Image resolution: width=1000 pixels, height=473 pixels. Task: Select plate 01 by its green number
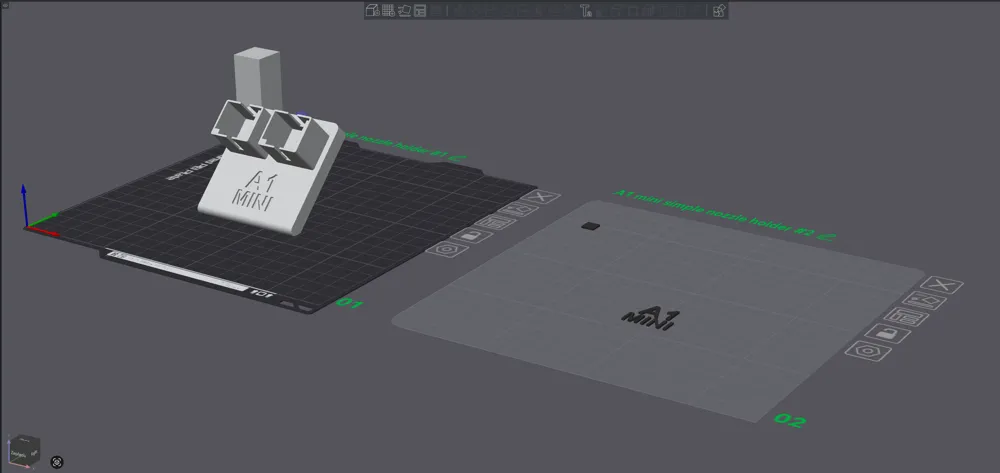[349, 303]
